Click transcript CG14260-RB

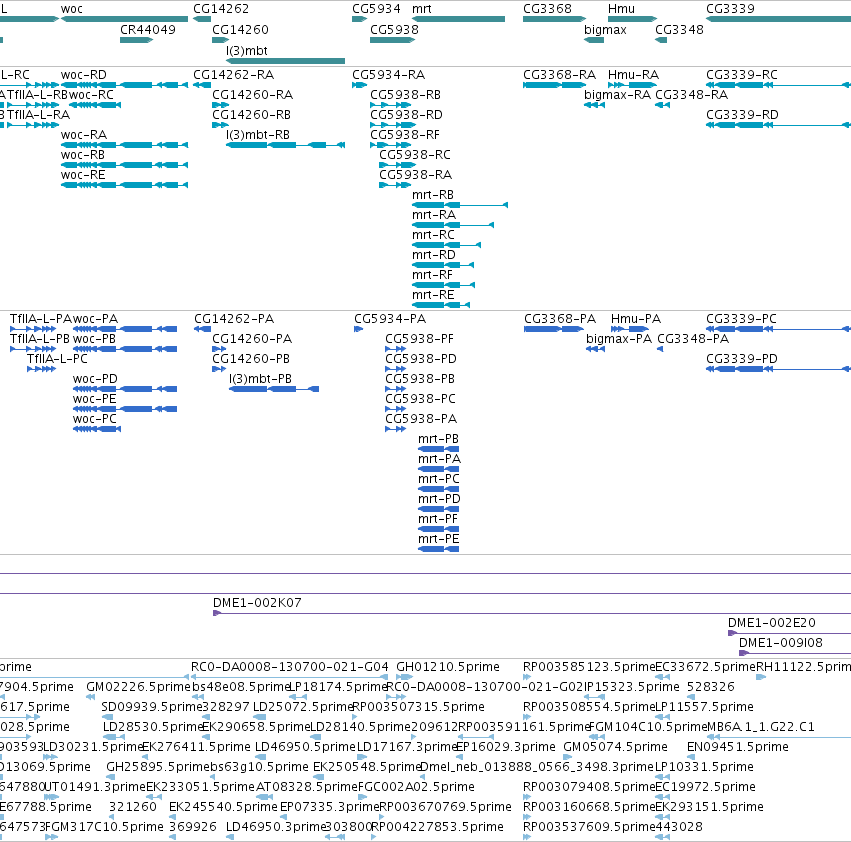[x=251, y=115]
